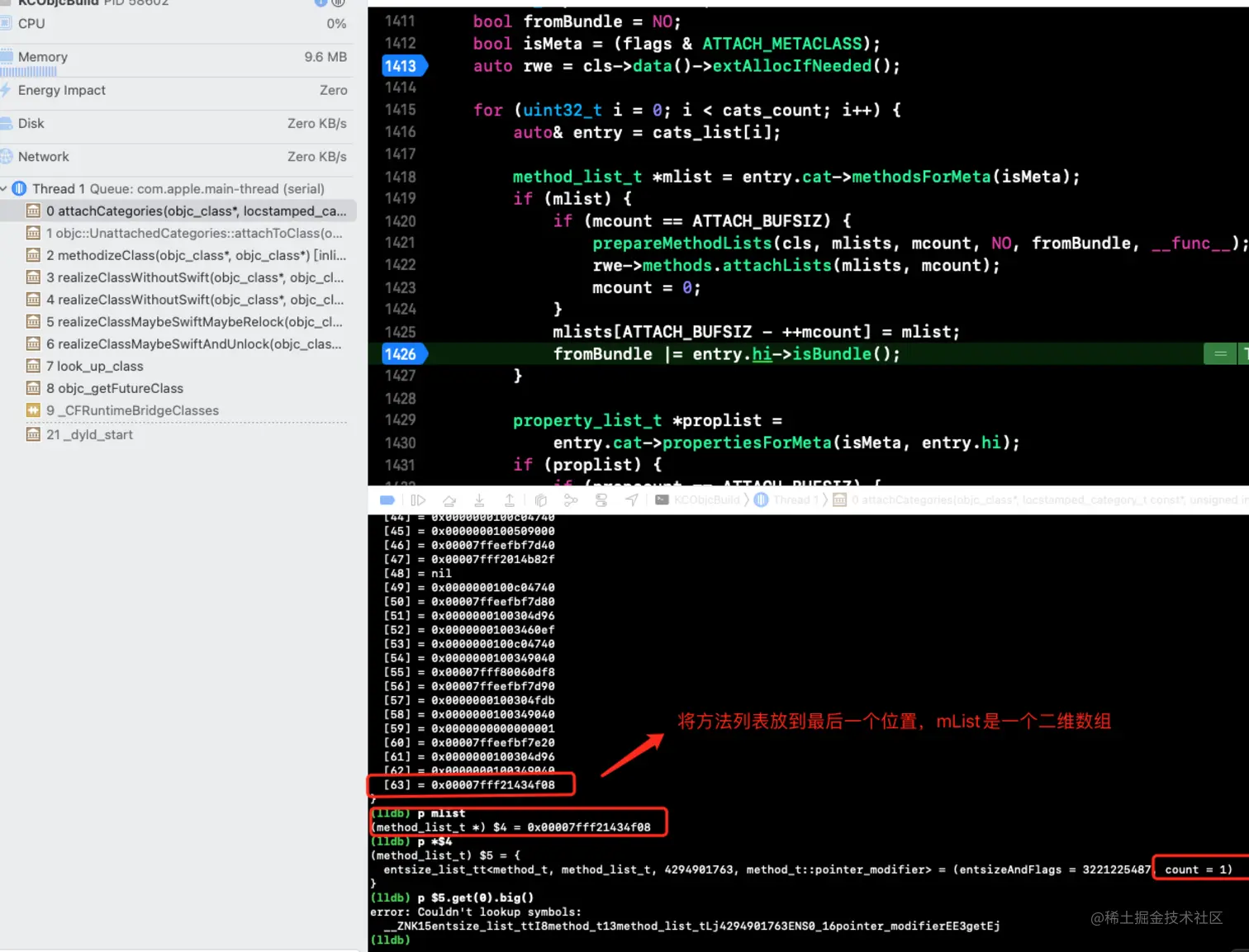Click the green thread indicator on line 1426

pos(1219,354)
